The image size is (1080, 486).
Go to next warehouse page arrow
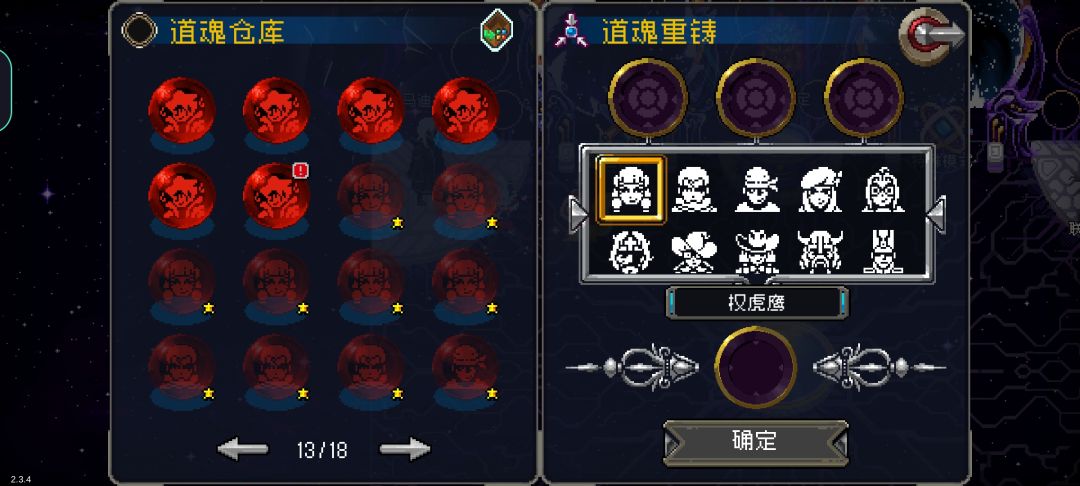[x=405, y=450]
